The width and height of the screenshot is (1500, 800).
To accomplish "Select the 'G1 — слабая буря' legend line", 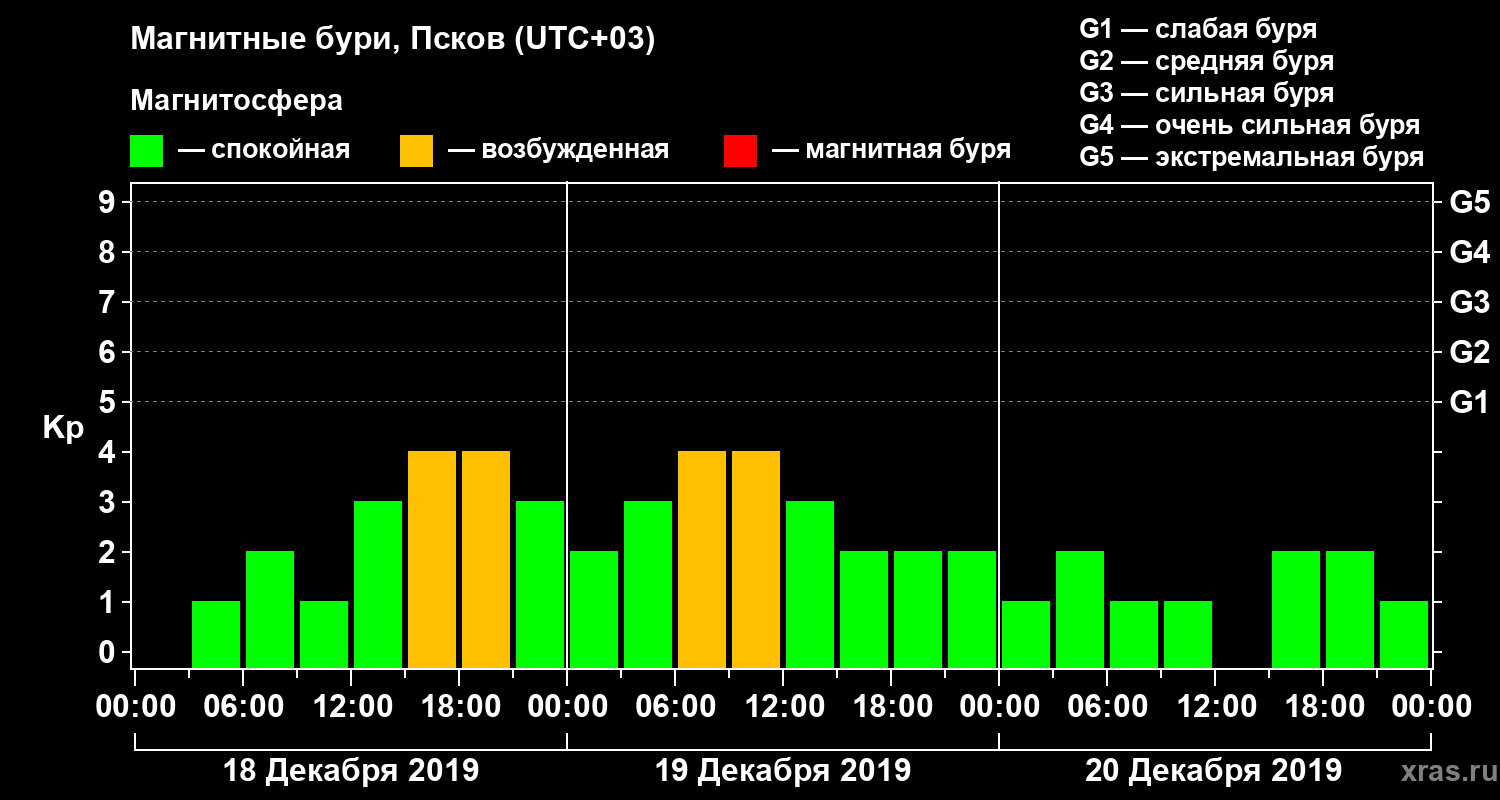I will [x=1198, y=29].
